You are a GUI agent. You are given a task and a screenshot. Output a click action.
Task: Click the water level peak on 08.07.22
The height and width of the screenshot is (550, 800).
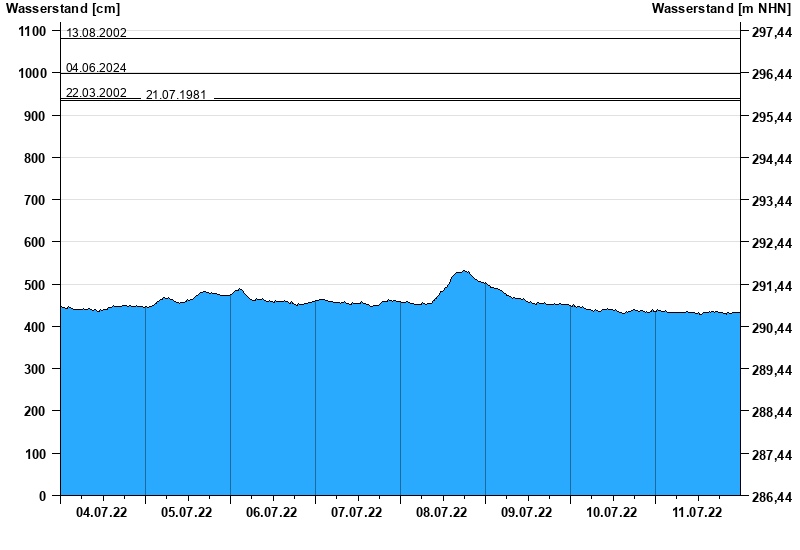point(463,271)
